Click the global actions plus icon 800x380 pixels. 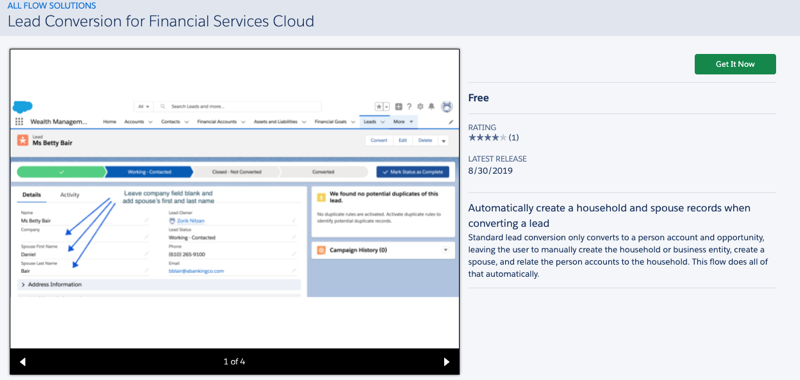point(398,107)
